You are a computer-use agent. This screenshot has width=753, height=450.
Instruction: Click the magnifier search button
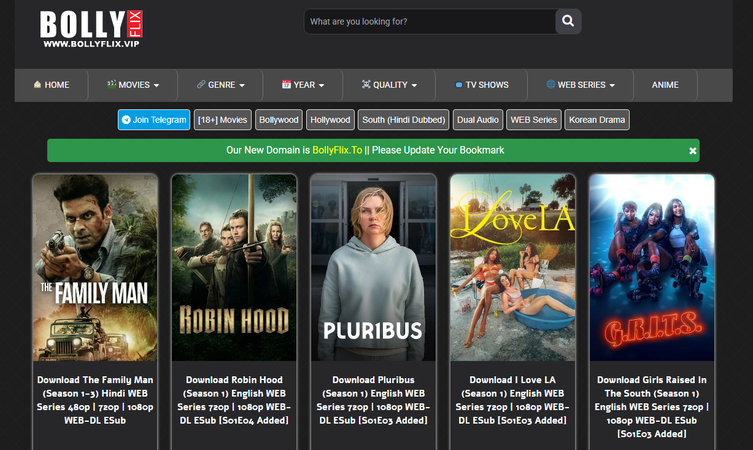click(568, 21)
